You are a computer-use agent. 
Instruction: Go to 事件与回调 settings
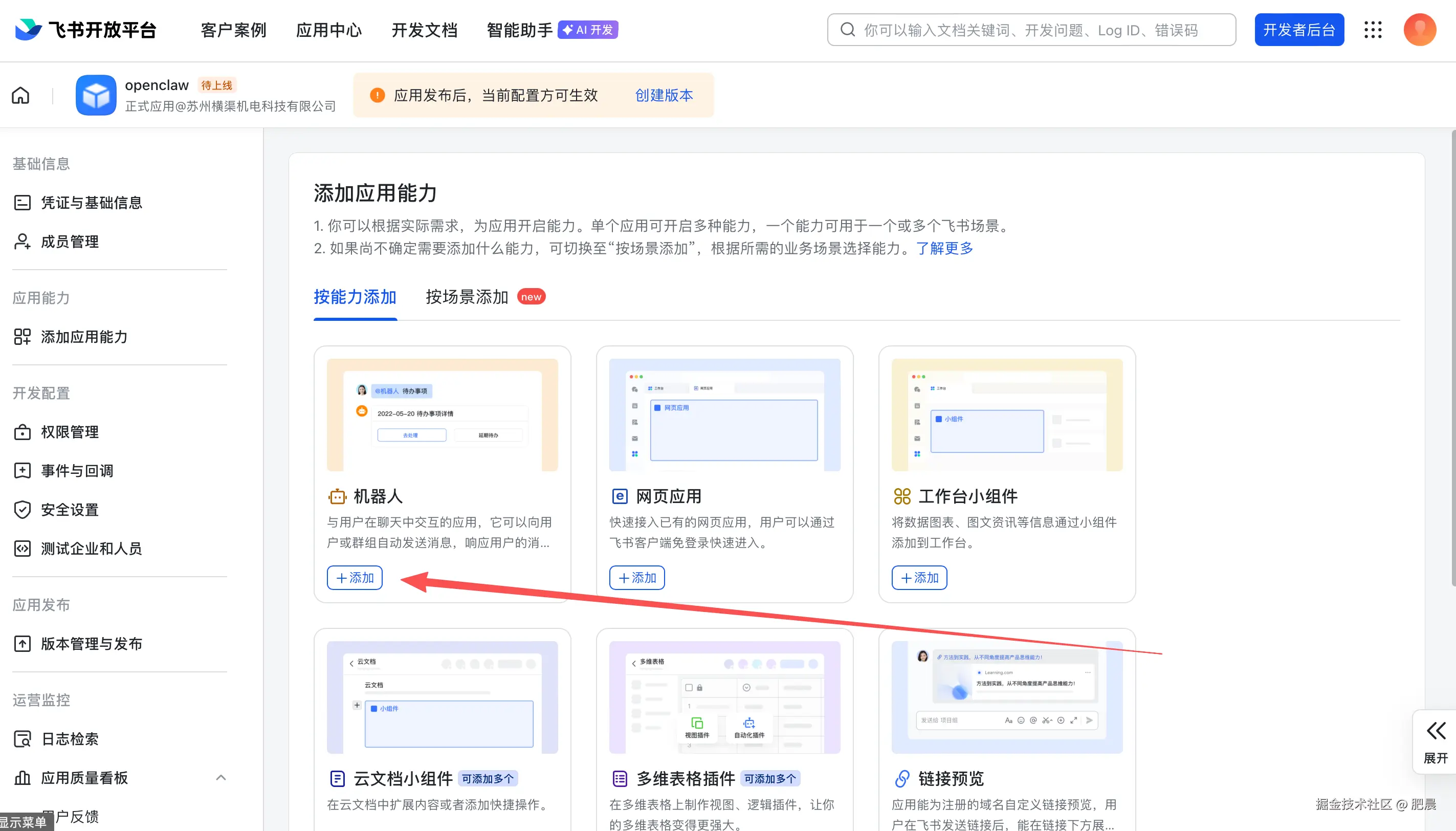(x=77, y=471)
